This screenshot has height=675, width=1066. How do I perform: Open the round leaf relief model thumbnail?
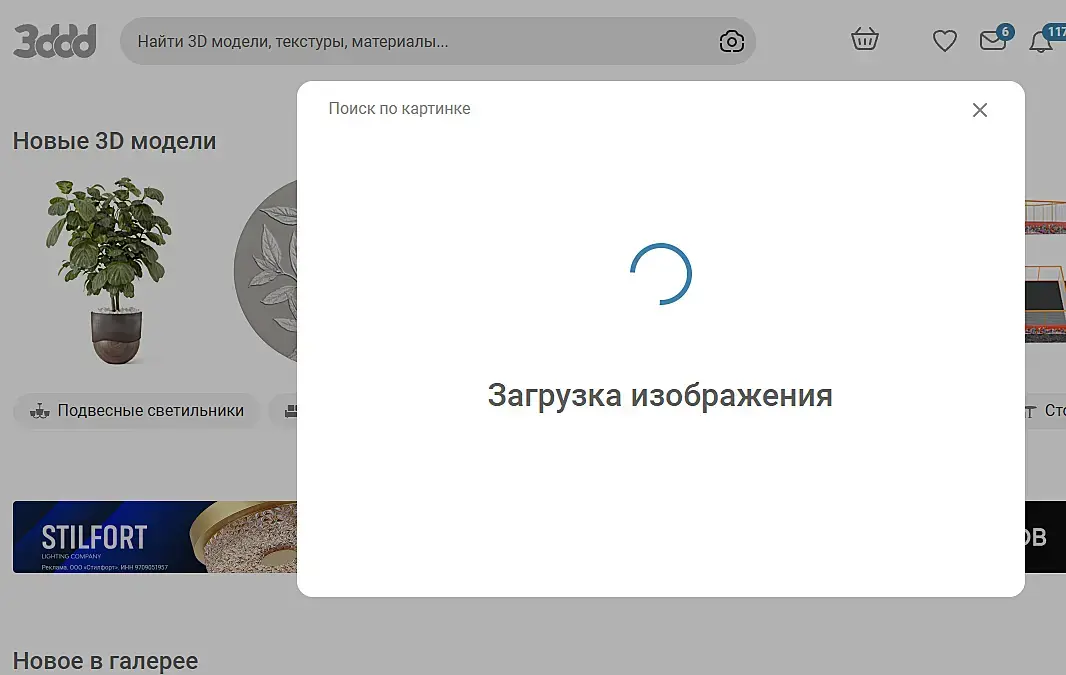[x=266, y=271]
